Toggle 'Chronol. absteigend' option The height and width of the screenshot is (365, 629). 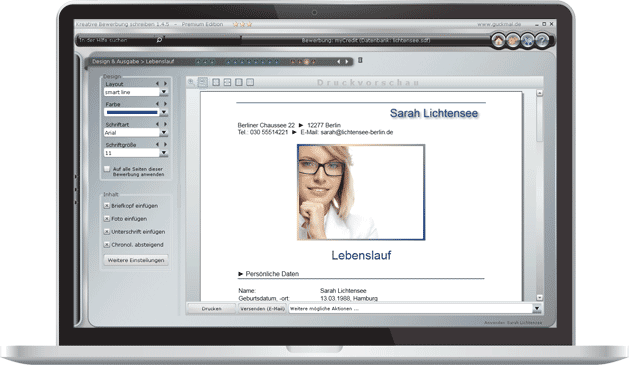coord(107,245)
